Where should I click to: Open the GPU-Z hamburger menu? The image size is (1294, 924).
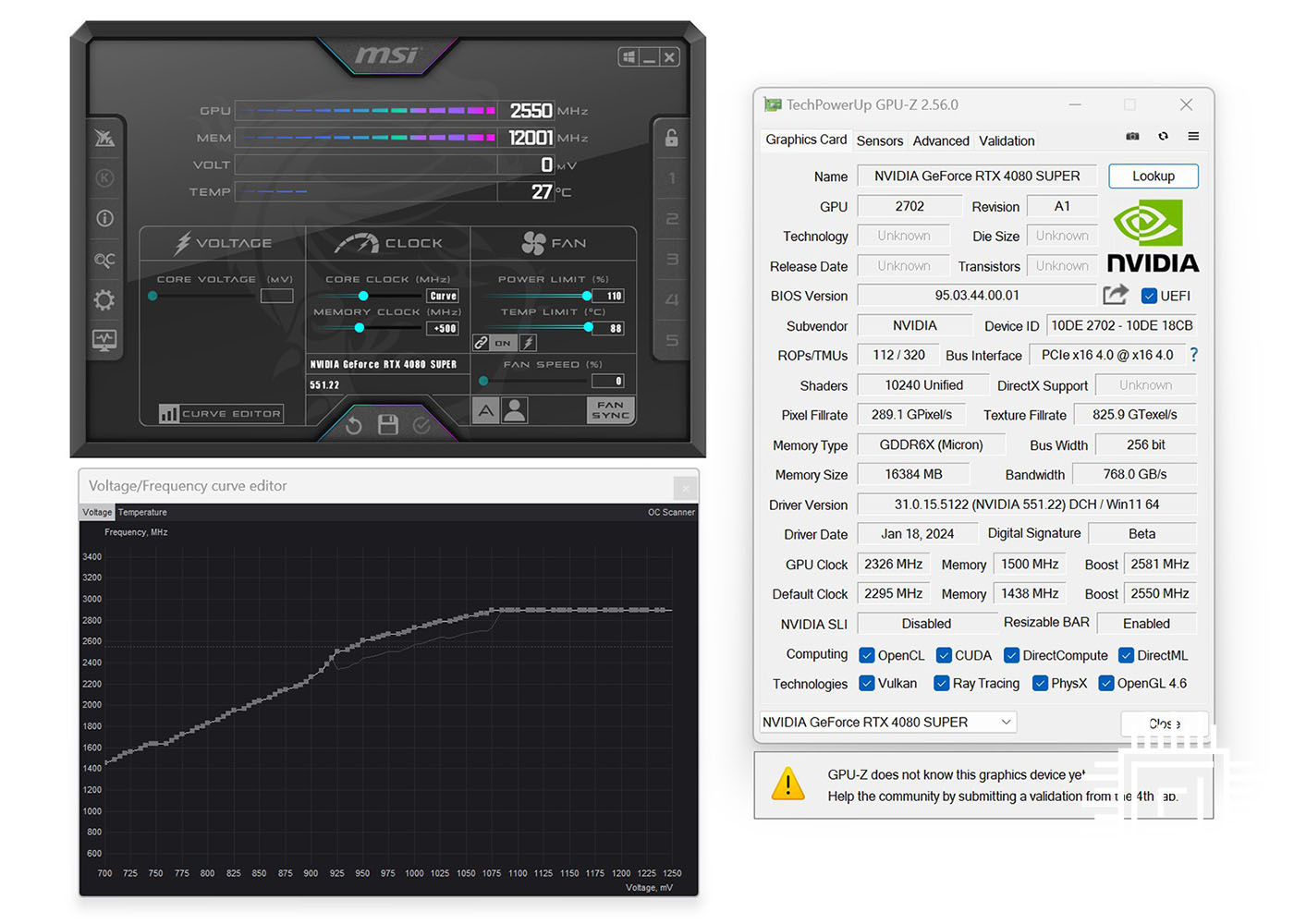(x=1193, y=136)
